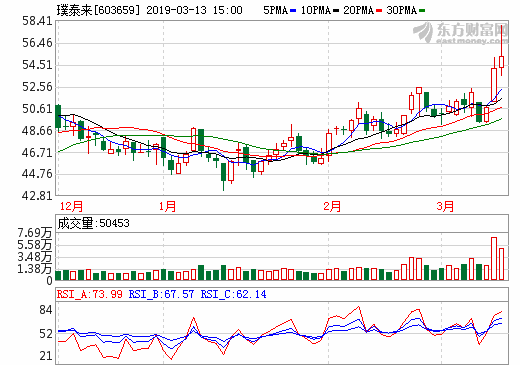Image resolution: width=520 pixels, height=365 pixels.
Task: Click the 46.71 price axis label
Action: click(37, 153)
